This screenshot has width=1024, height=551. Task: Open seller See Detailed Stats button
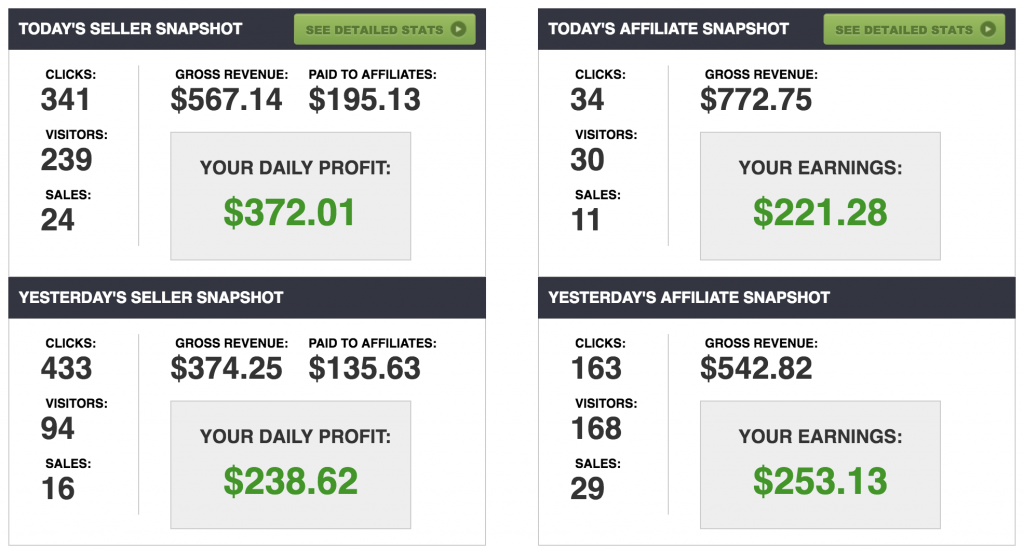click(385, 29)
